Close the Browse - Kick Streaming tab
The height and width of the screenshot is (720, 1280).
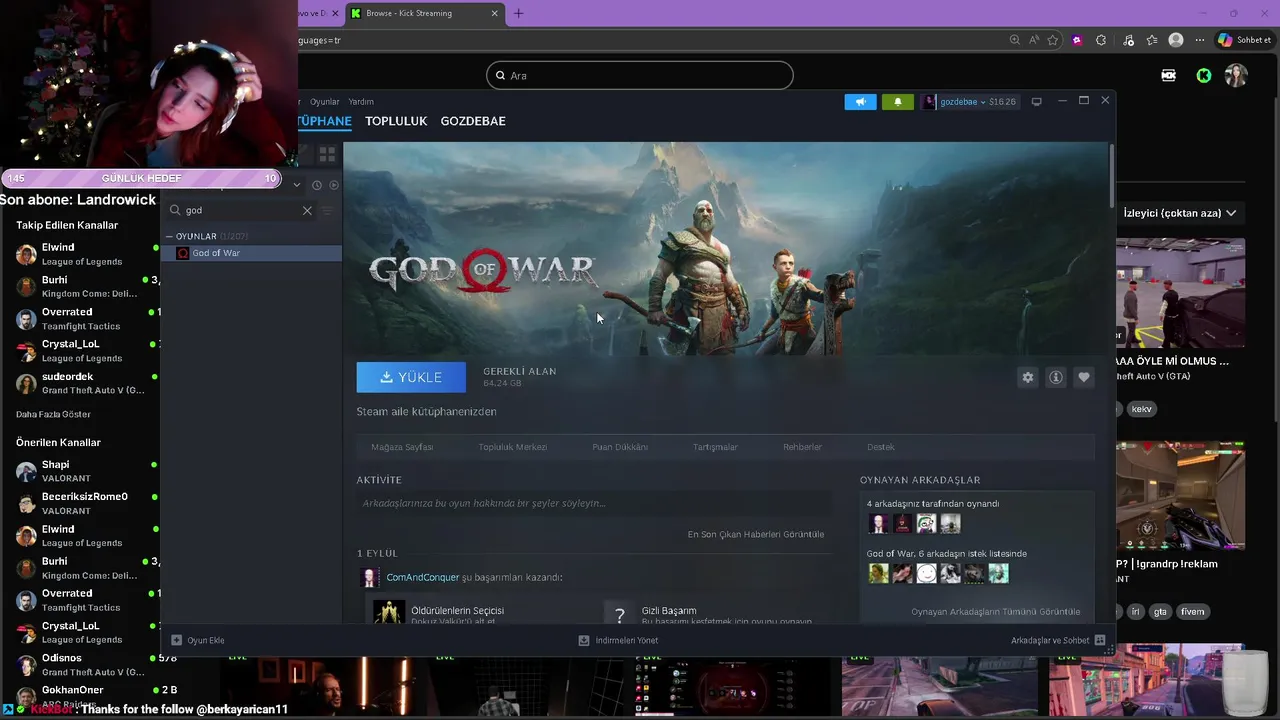point(494,13)
